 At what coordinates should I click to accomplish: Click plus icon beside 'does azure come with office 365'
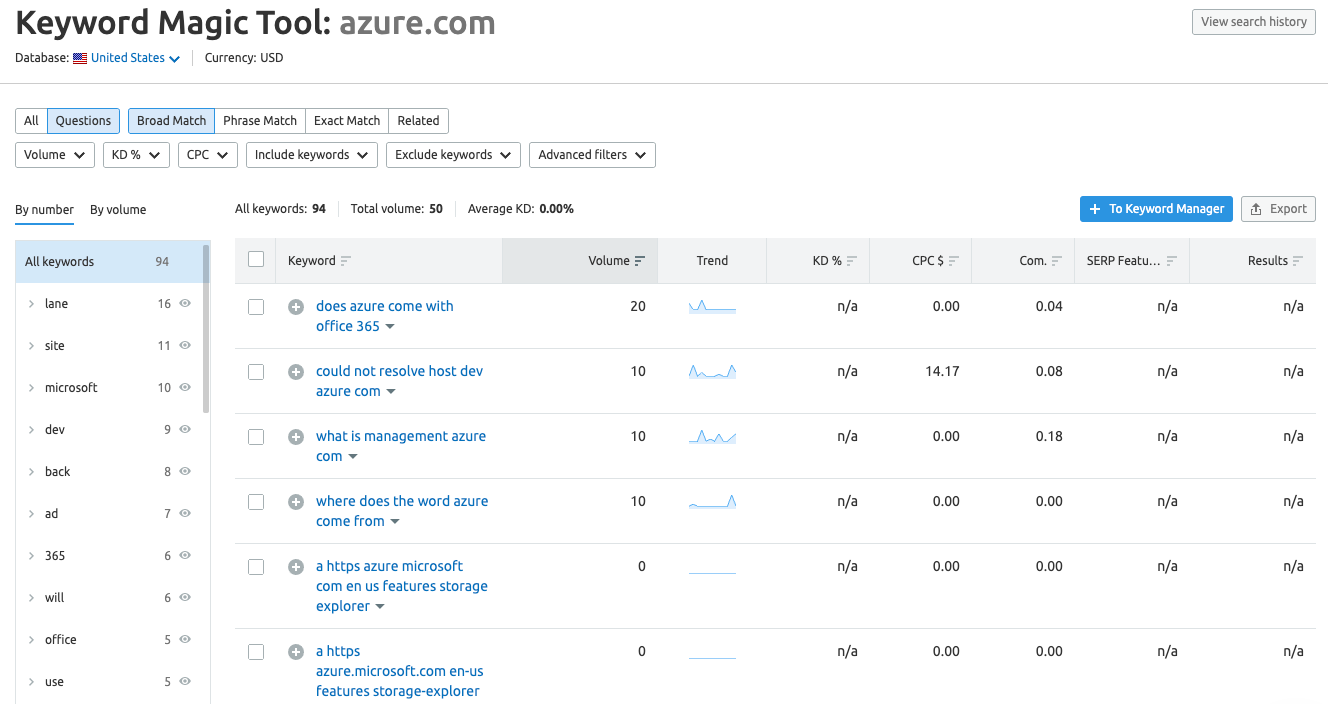tap(296, 307)
